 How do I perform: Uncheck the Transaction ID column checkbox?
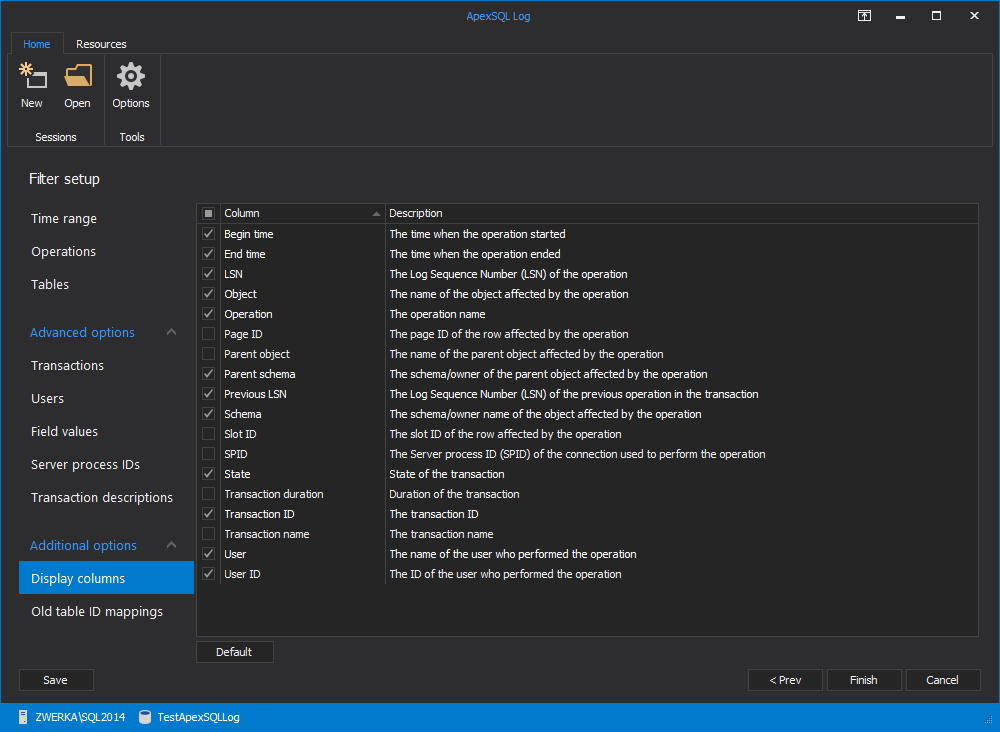click(x=209, y=514)
